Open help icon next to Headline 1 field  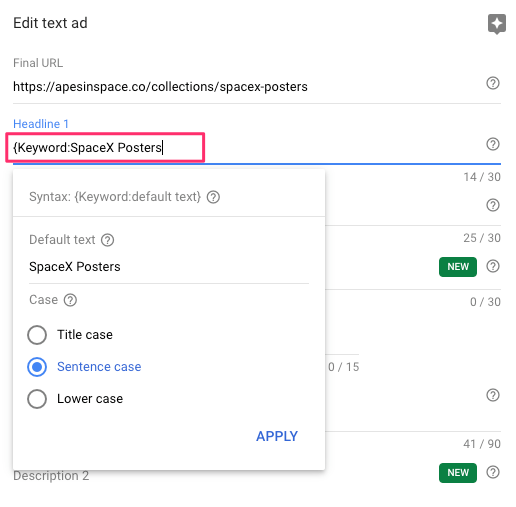click(493, 144)
